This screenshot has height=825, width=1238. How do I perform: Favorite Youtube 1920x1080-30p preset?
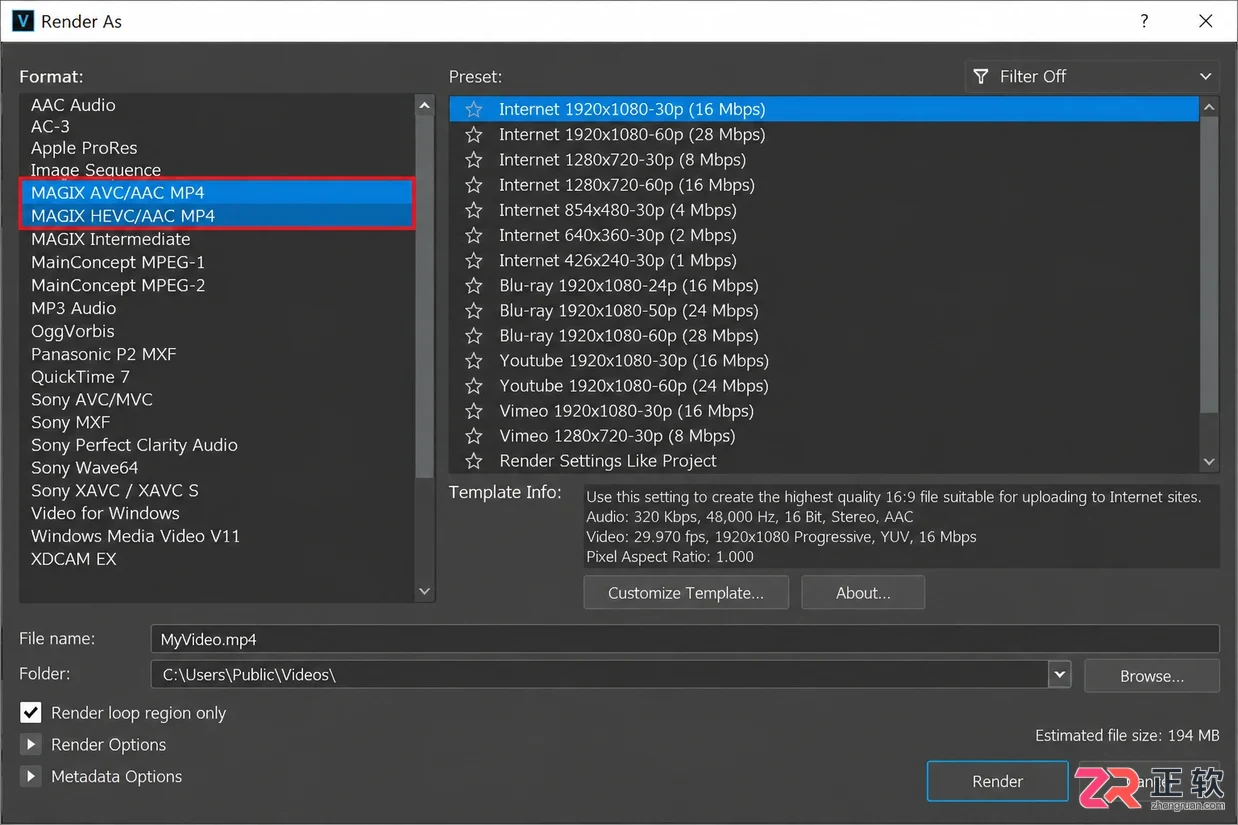[x=474, y=360]
